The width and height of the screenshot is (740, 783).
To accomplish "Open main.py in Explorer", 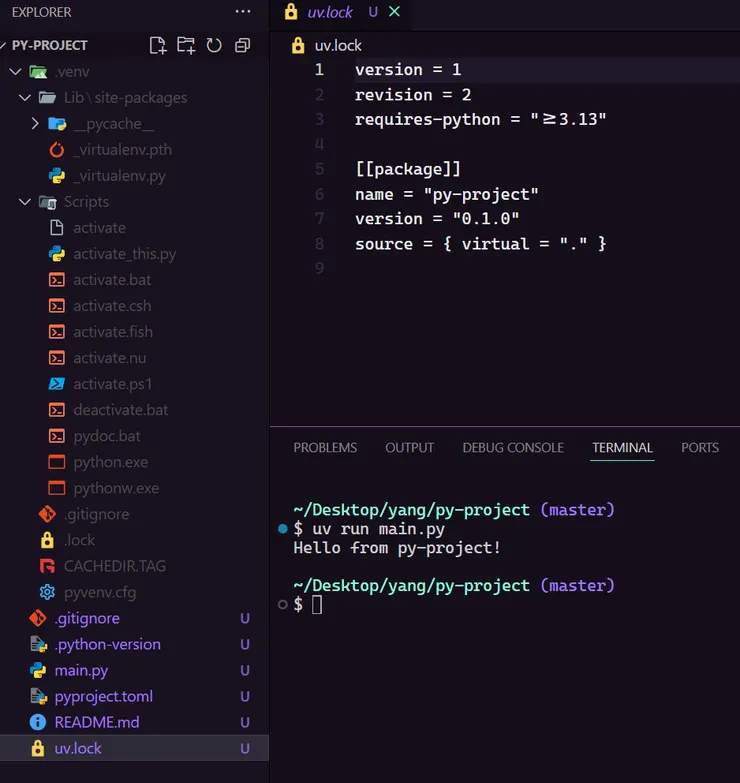I will 81,670.
